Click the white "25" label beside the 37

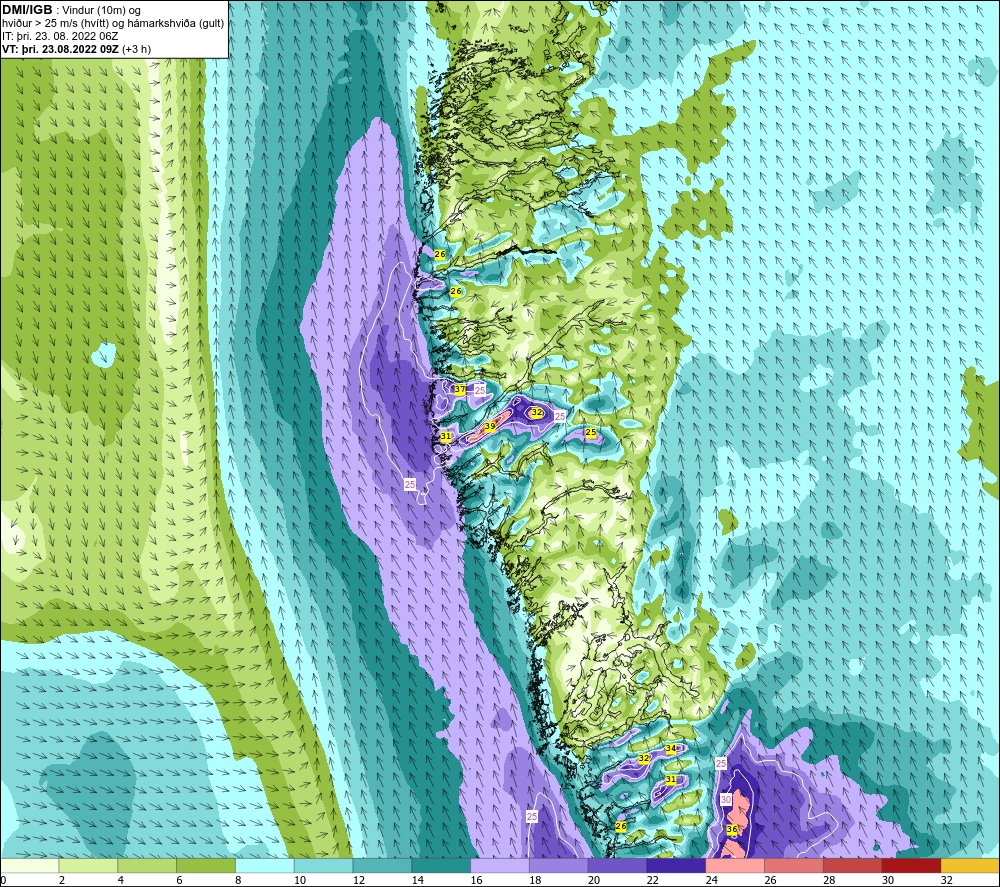pyautogui.click(x=480, y=390)
